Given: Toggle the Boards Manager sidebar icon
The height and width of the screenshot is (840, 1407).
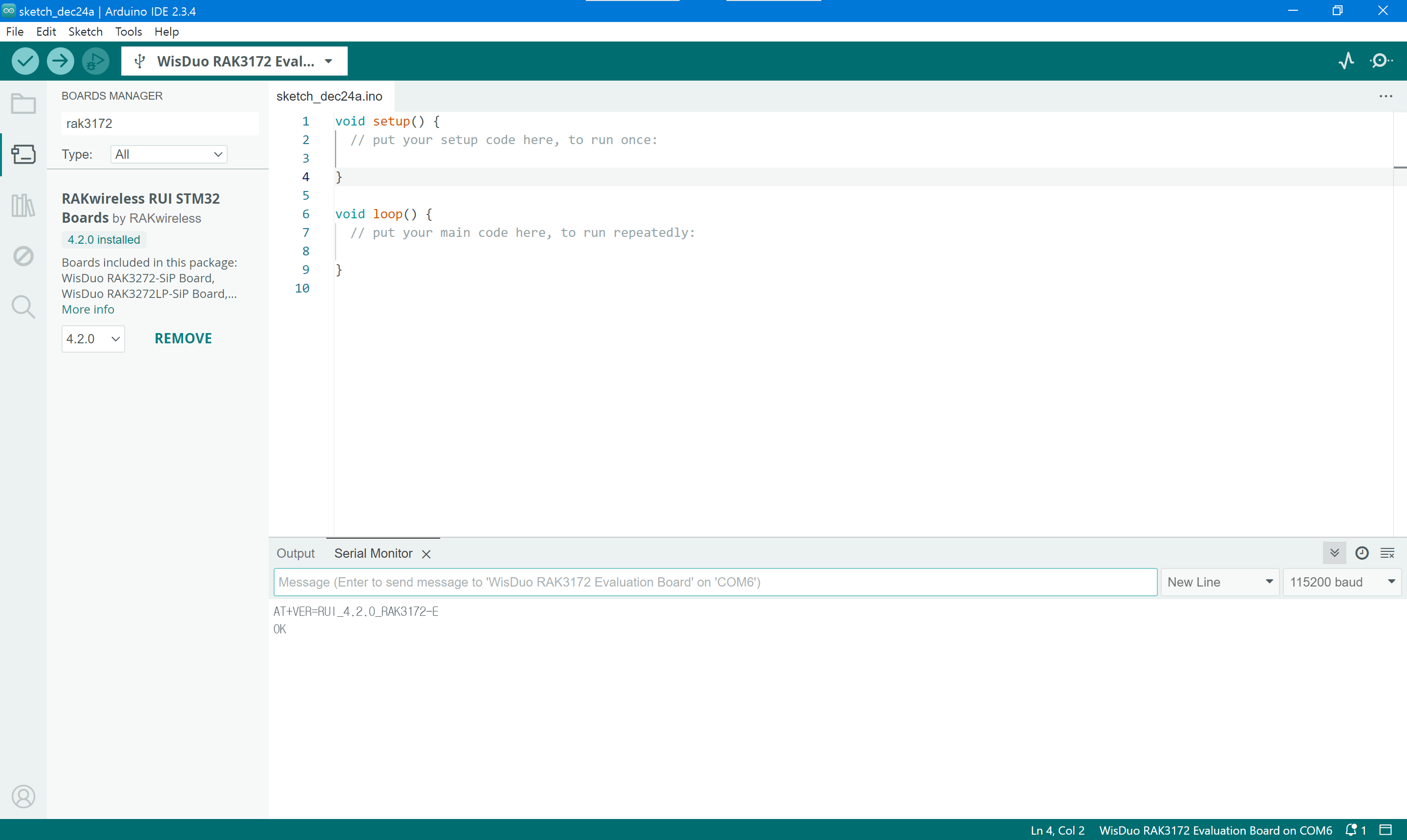Looking at the screenshot, I should click(x=23, y=154).
